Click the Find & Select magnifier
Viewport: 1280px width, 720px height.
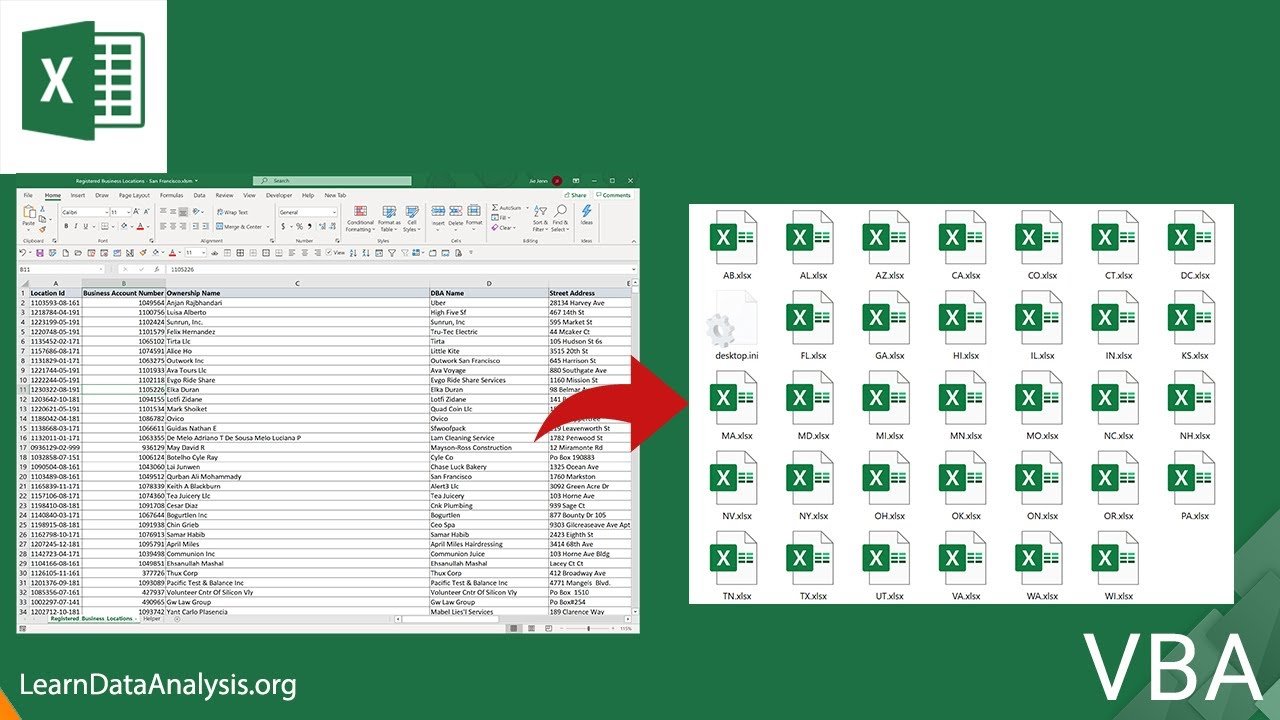point(560,213)
